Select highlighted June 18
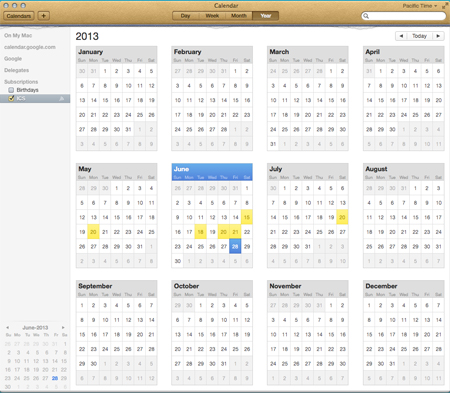The image size is (450, 393). (x=200, y=232)
